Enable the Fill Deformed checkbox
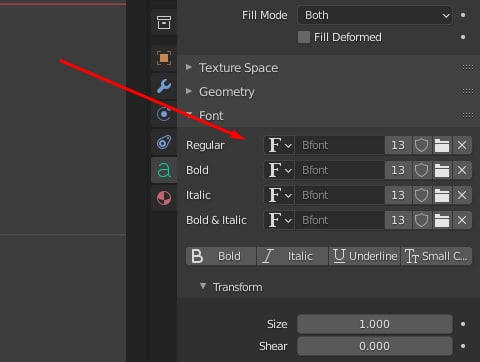This screenshot has width=480, height=362. click(304, 37)
